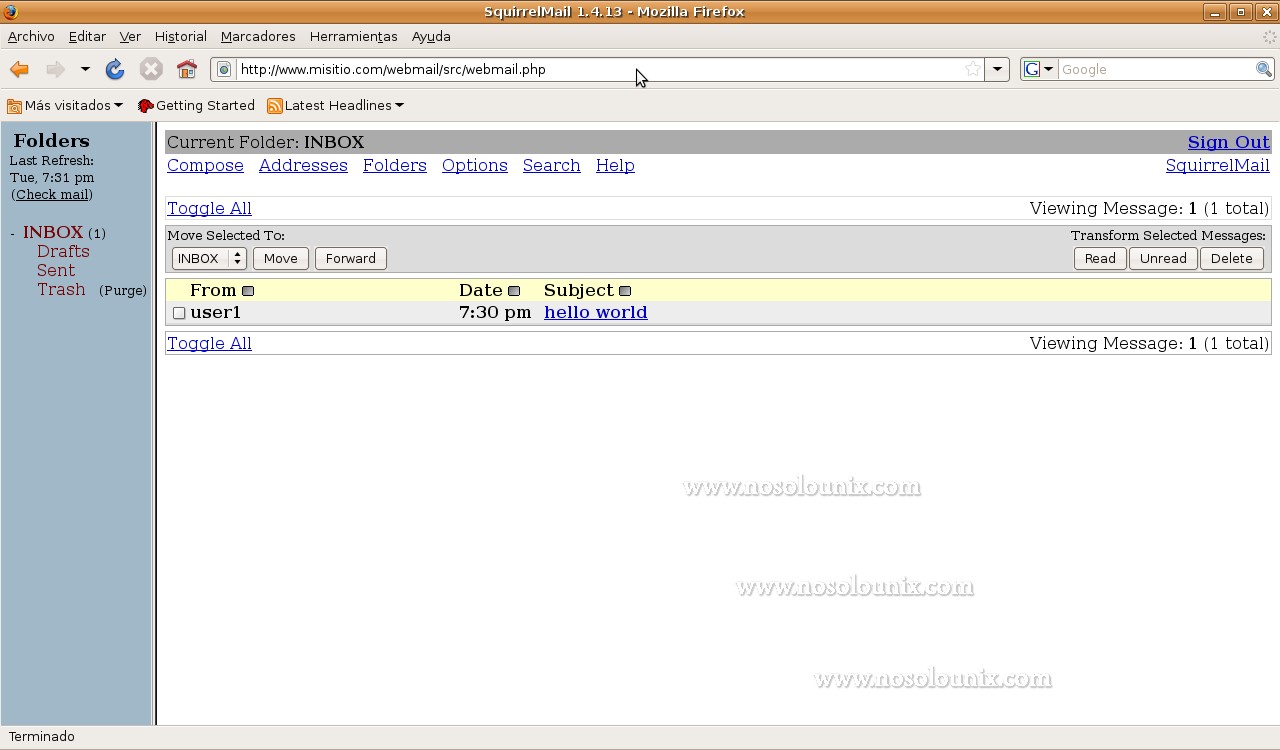
Task: Purge the Trash folder
Action: tap(123, 290)
